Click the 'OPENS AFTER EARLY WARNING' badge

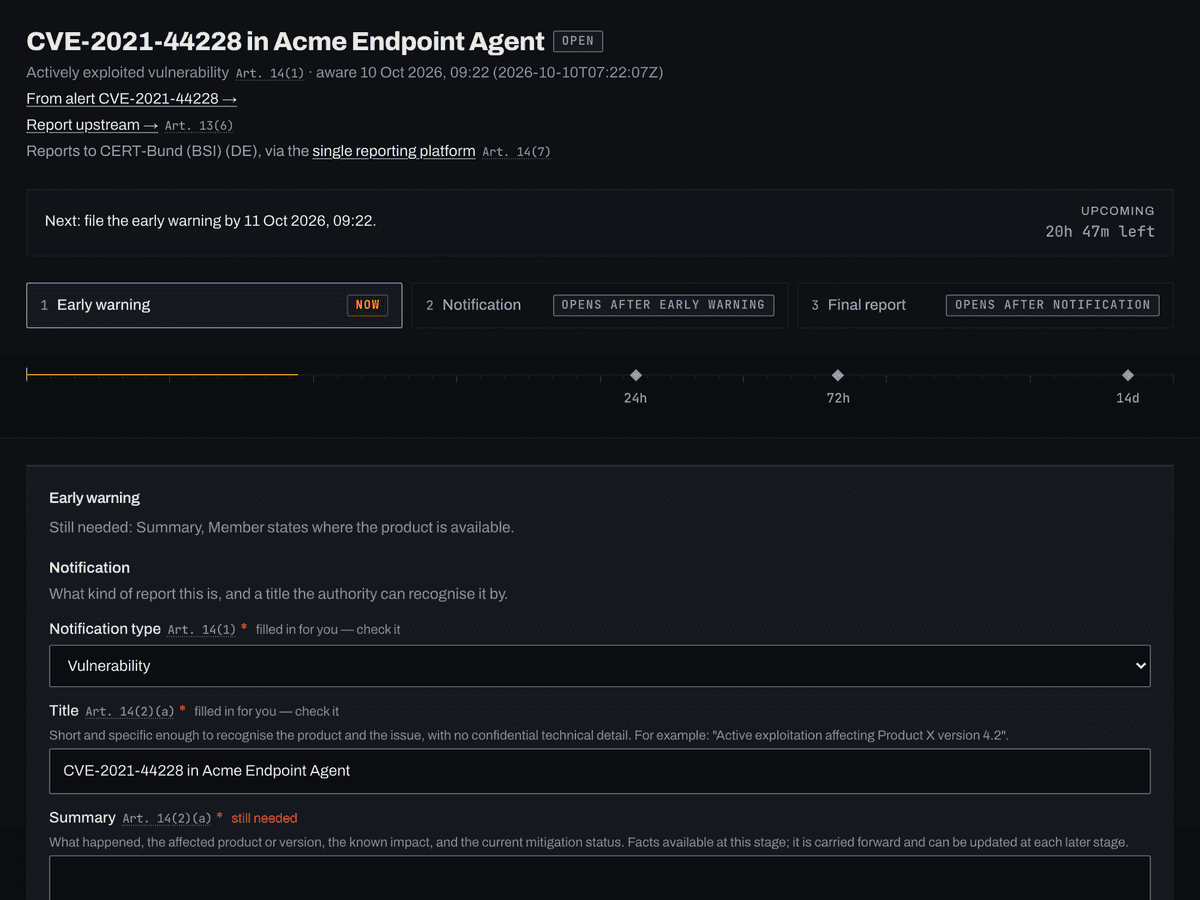click(663, 305)
